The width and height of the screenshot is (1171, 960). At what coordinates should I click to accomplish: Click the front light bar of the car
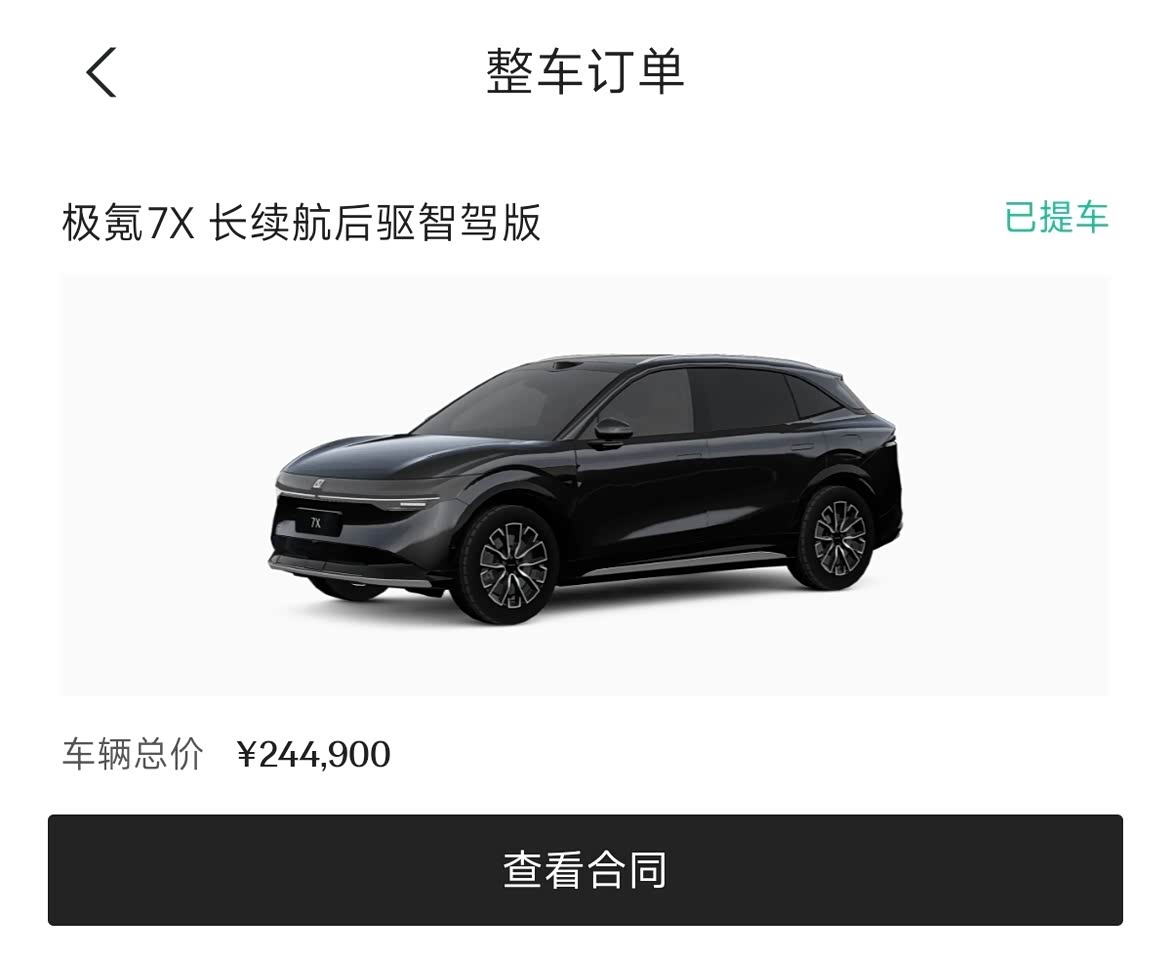[358, 498]
